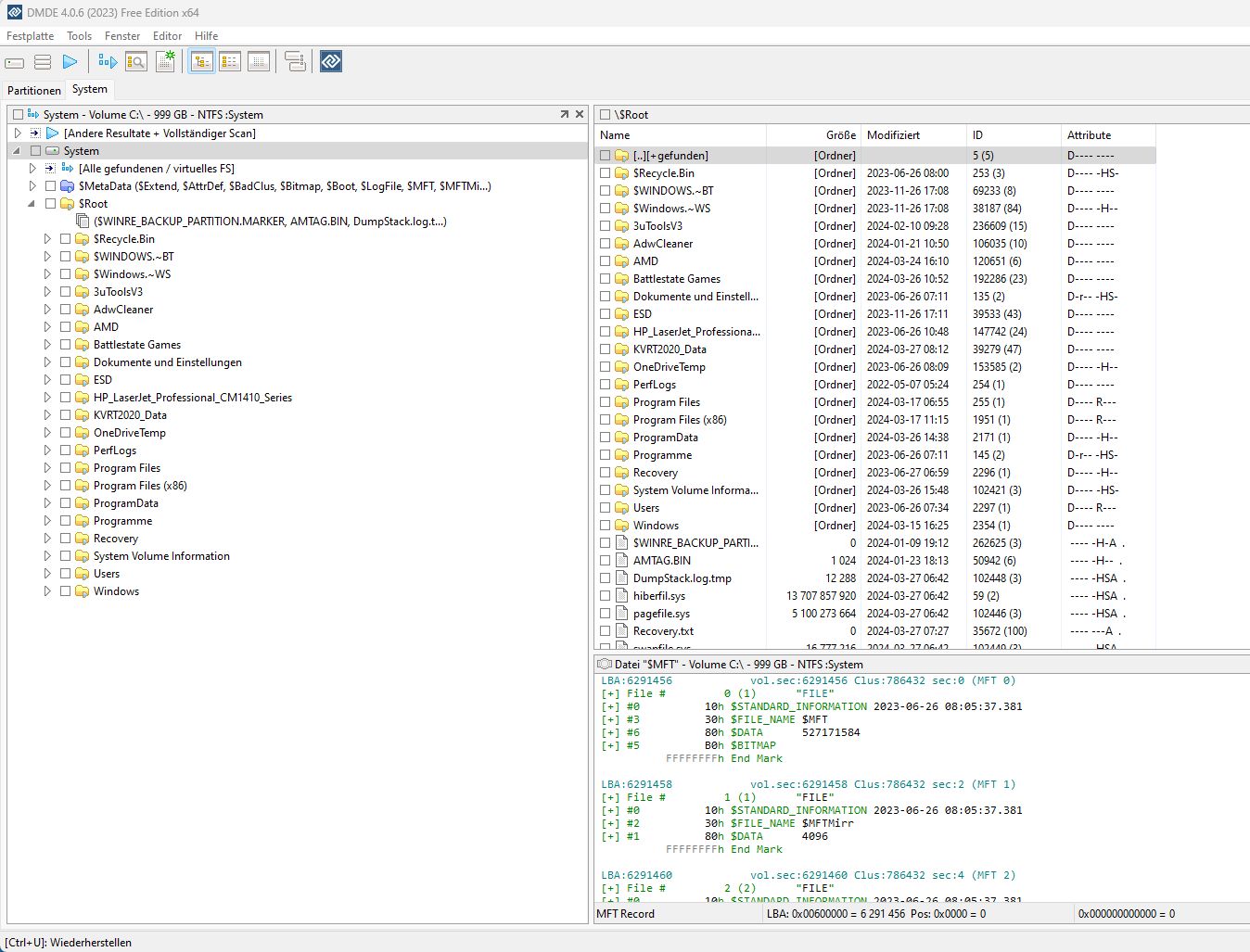The width and height of the screenshot is (1250, 952).
Task: Switch to the Partitionen tab
Action: (x=34, y=90)
